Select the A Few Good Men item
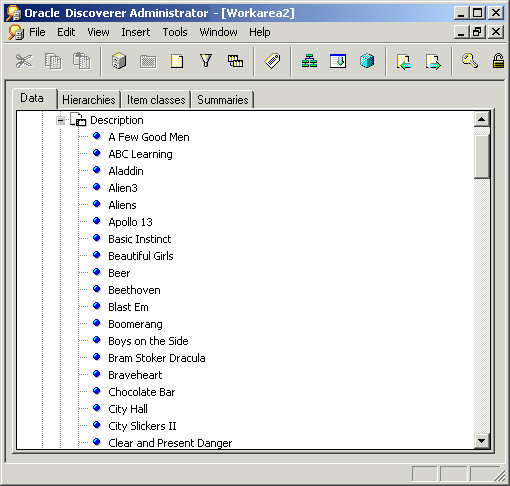The image size is (510, 486). click(149, 137)
